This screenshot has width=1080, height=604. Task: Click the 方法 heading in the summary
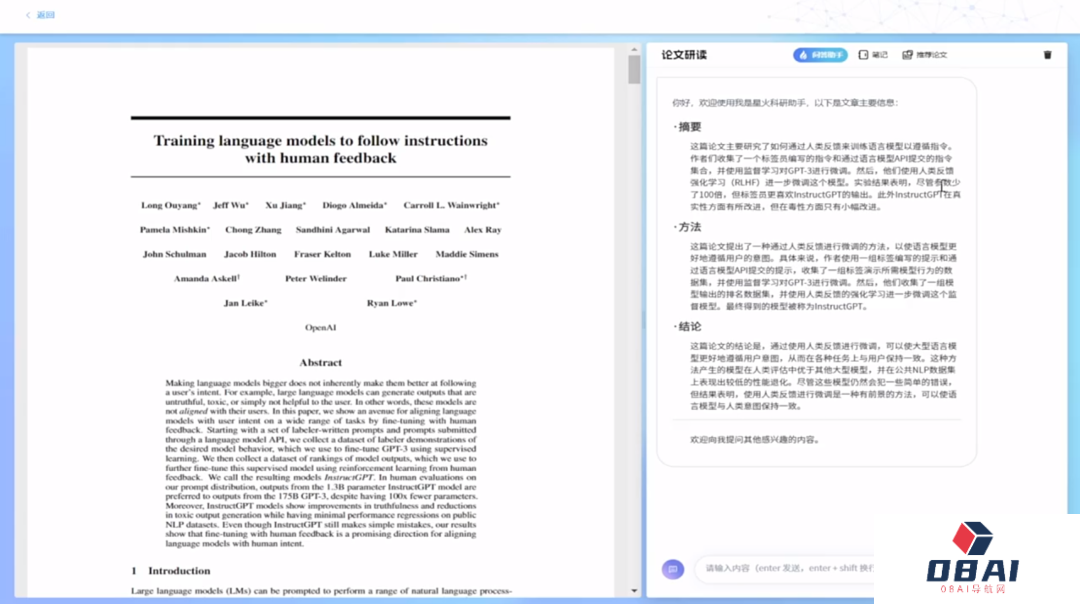[689, 227]
